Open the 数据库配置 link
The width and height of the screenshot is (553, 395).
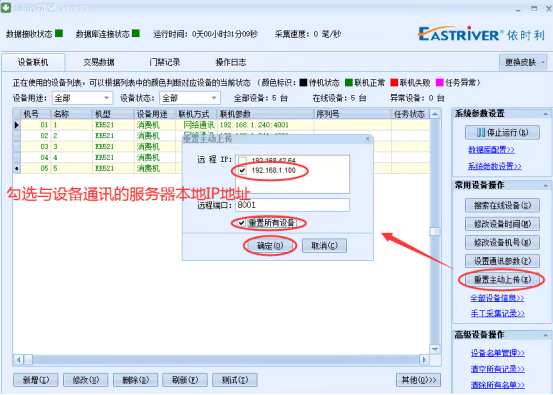(x=491, y=150)
